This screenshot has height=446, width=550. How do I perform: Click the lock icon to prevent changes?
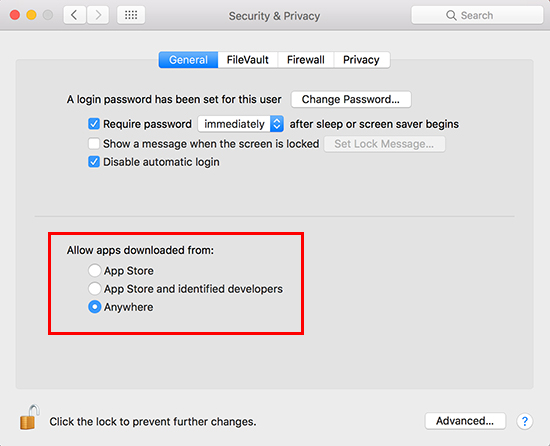(x=29, y=417)
